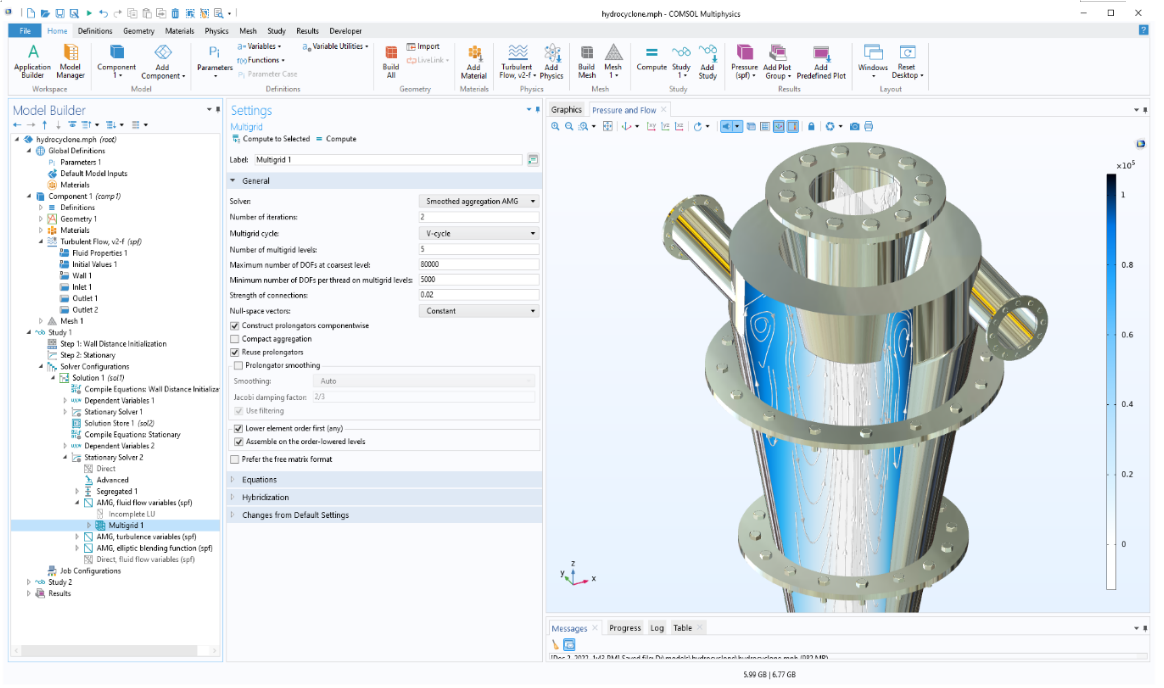Print the Graphics view

click(869, 126)
